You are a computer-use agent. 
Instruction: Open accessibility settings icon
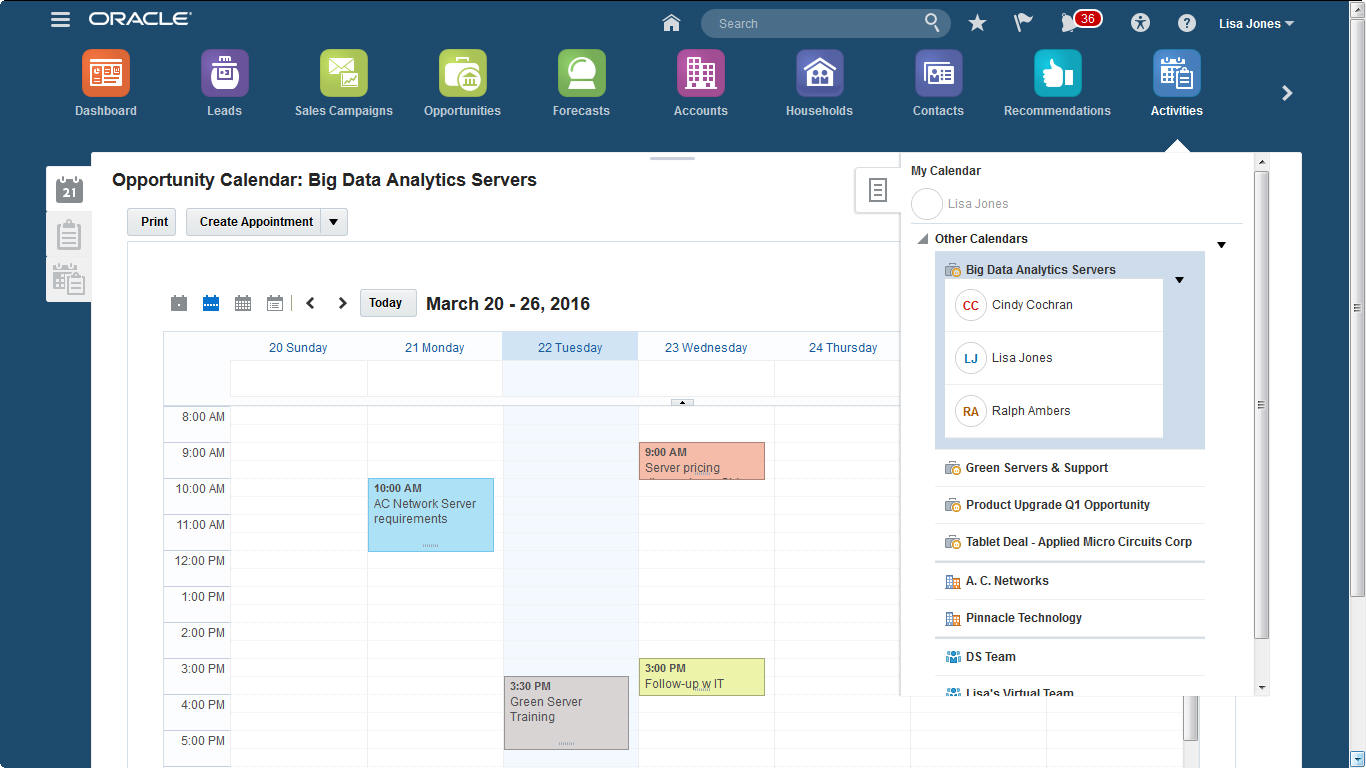pos(1141,23)
